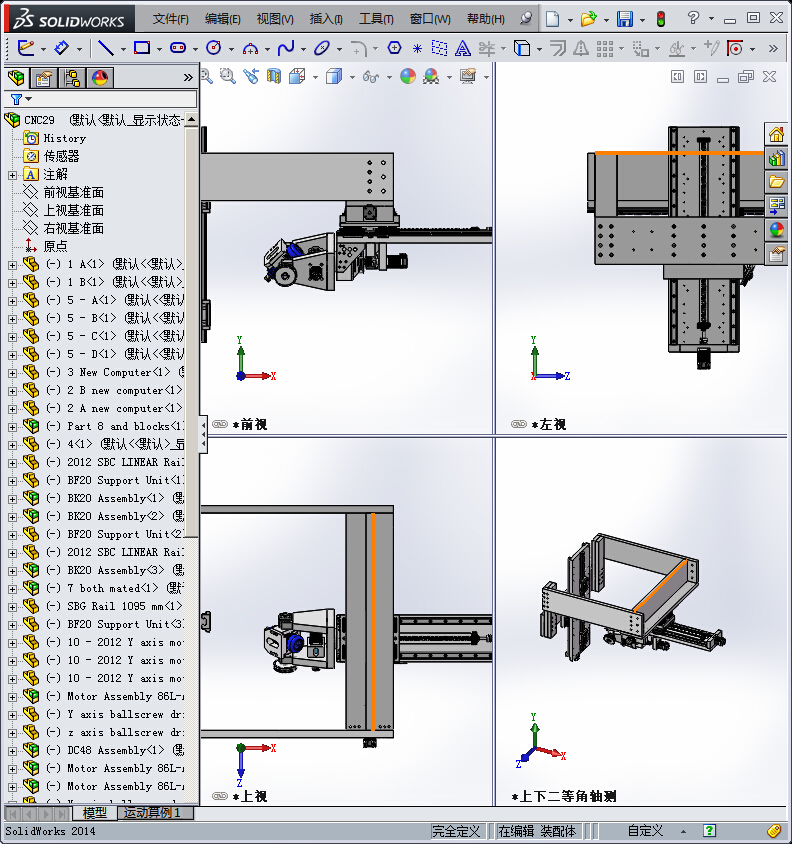Screen dimensions: 792x844
Task: Open the 工具(T) menu
Action: (376, 19)
